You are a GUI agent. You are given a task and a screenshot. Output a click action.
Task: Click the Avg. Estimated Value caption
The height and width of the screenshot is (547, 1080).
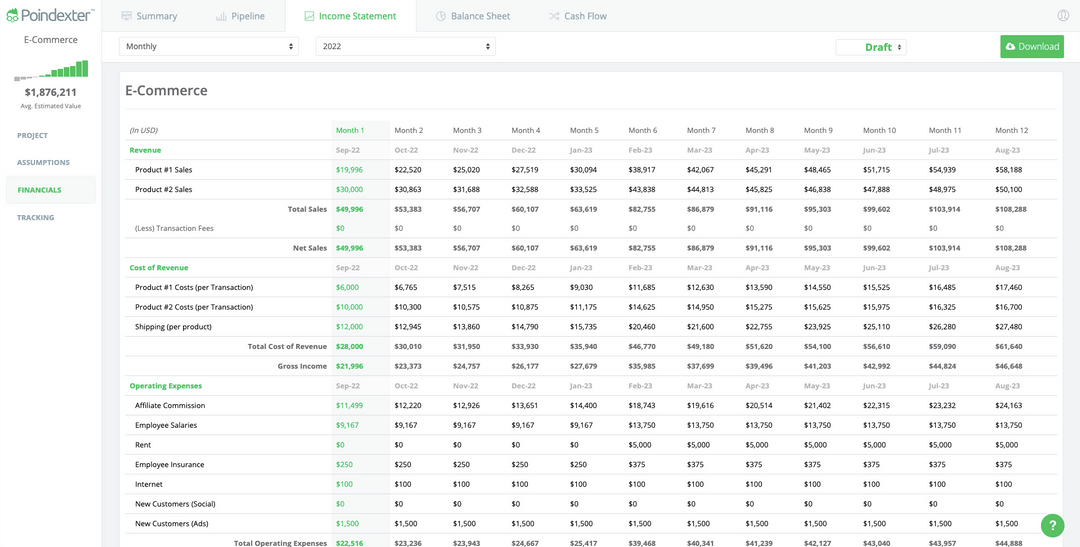coord(50,106)
